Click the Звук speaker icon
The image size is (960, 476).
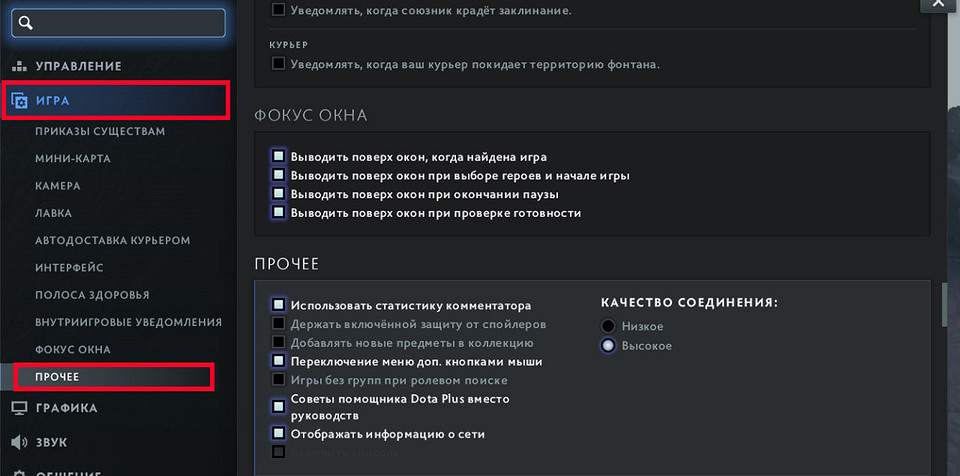(x=19, y=442)
